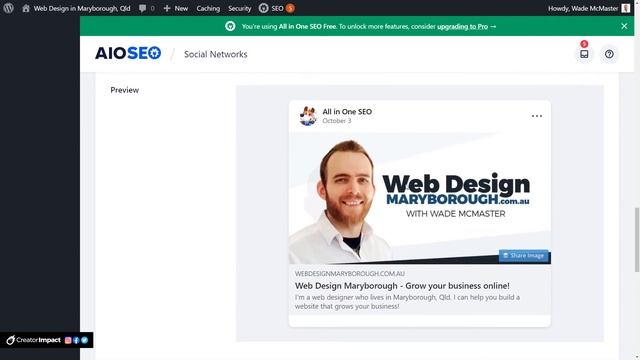Open the notifications inbox icon
Viewport: 640px width, 360px height.
click(x=584, y=53)
